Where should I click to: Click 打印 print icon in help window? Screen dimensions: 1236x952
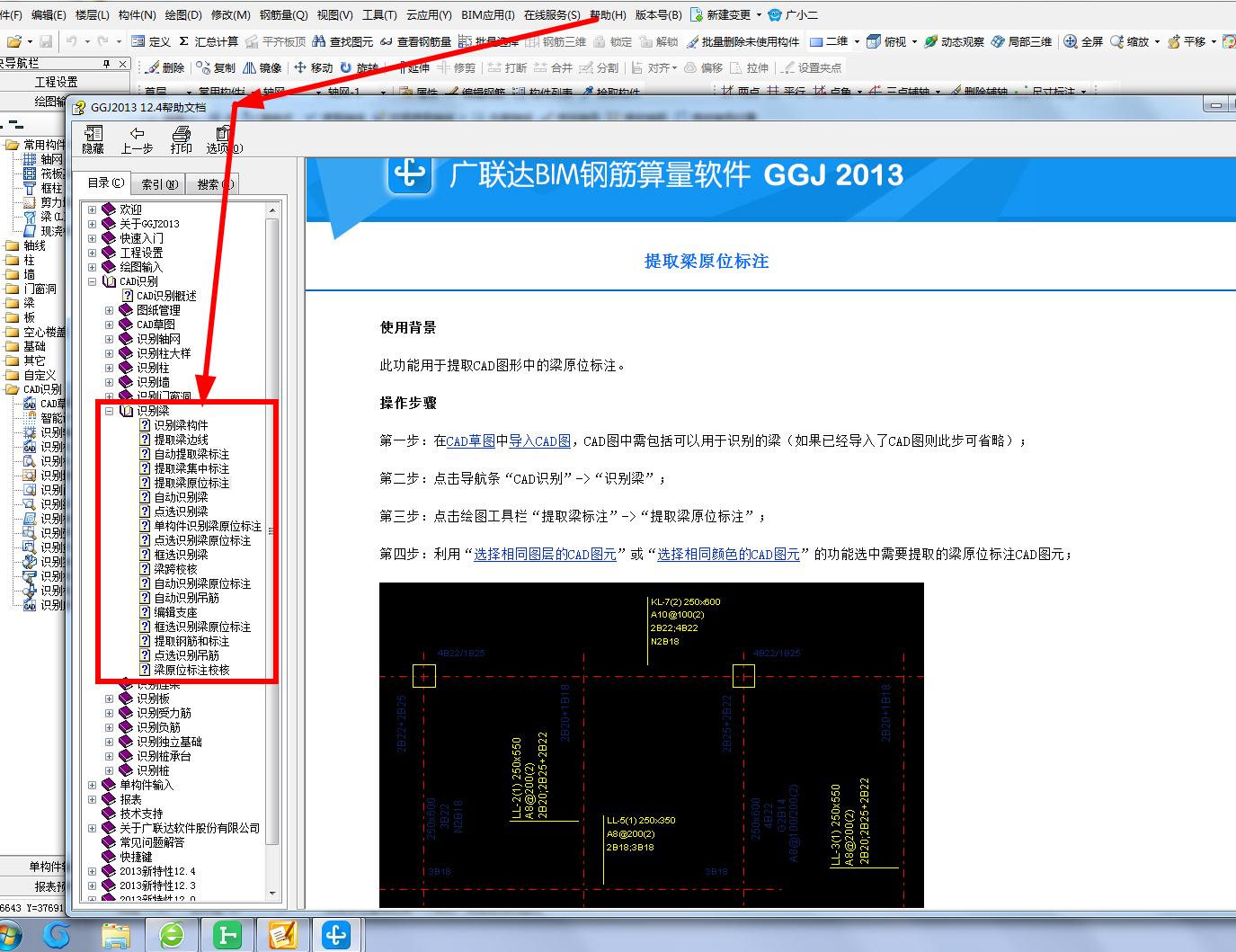point(182,140)
